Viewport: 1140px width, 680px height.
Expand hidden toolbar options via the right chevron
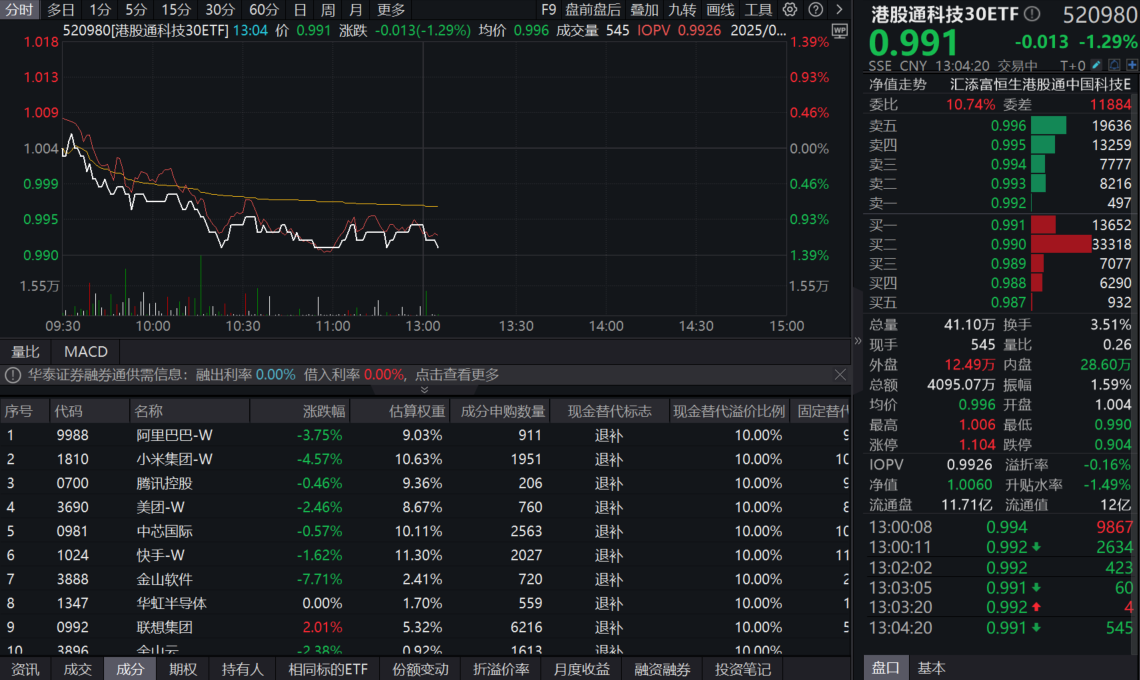click(x=839, y=10)
